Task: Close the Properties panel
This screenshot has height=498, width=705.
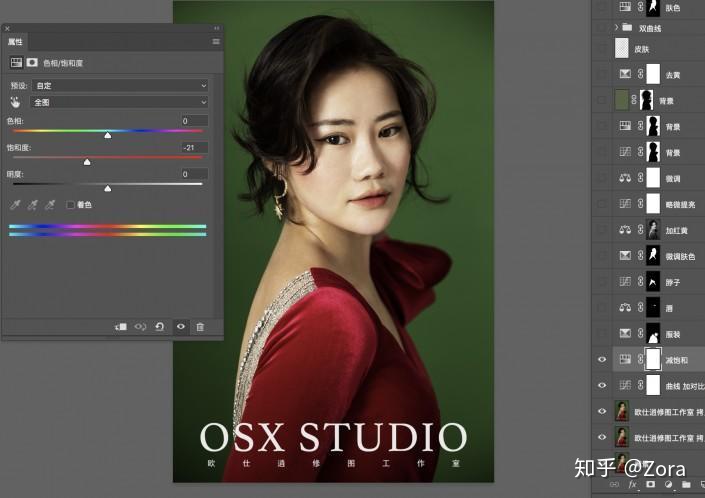Action: pyautogui.click(x=7, y=28)
